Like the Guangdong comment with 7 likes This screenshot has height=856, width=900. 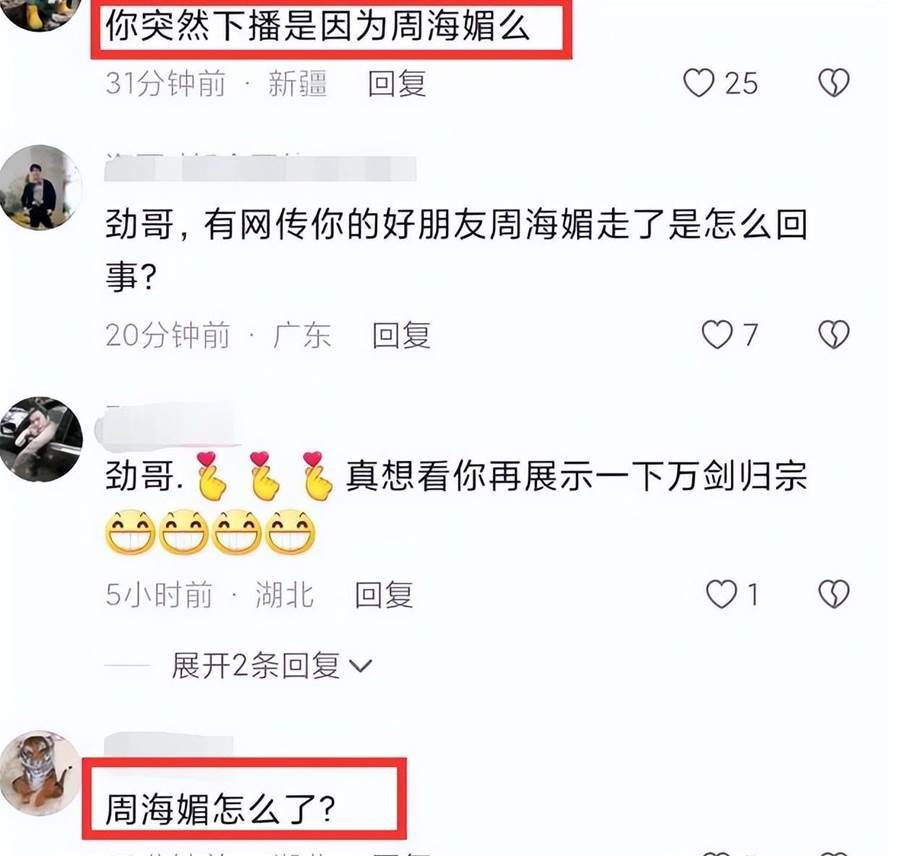(717, 335)
